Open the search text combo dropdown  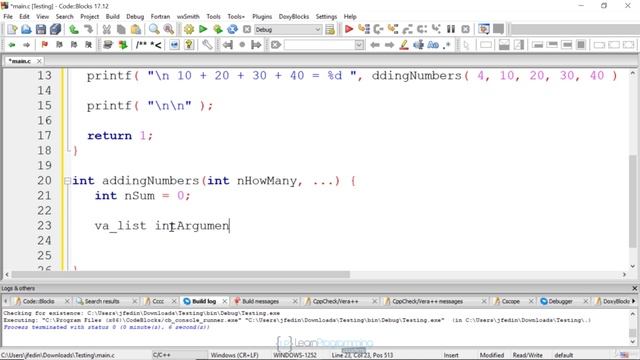click(359, 44)
